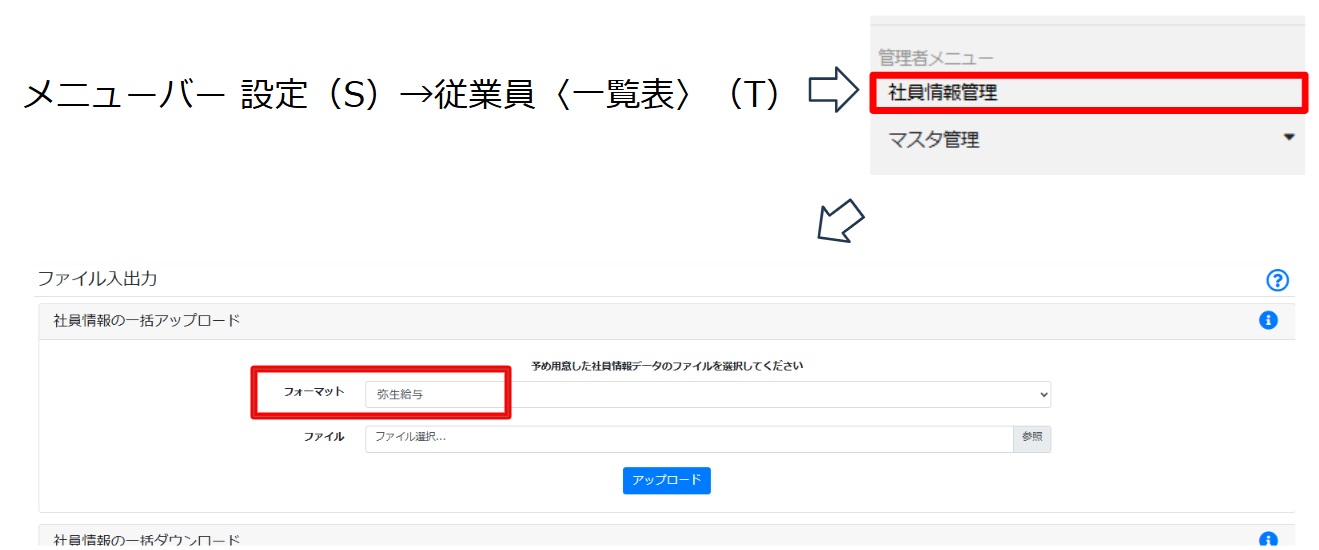Image resolution: width=1319 pixels, height=550 pixels.
Task: Open the 社員情報管理 menu item
Action: coord(1088,93)
